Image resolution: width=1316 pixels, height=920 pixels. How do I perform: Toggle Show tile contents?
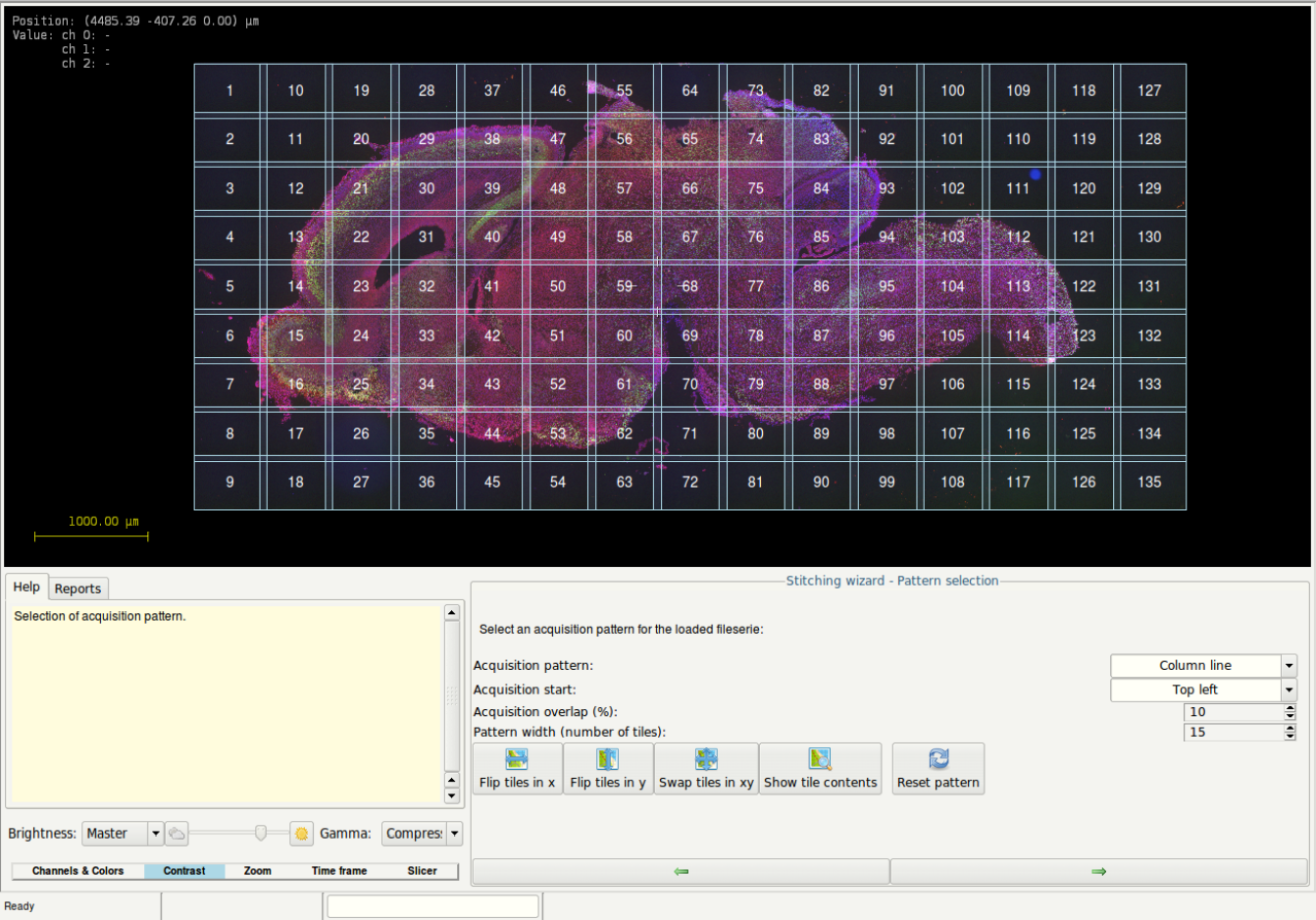(x=820, y=769)
